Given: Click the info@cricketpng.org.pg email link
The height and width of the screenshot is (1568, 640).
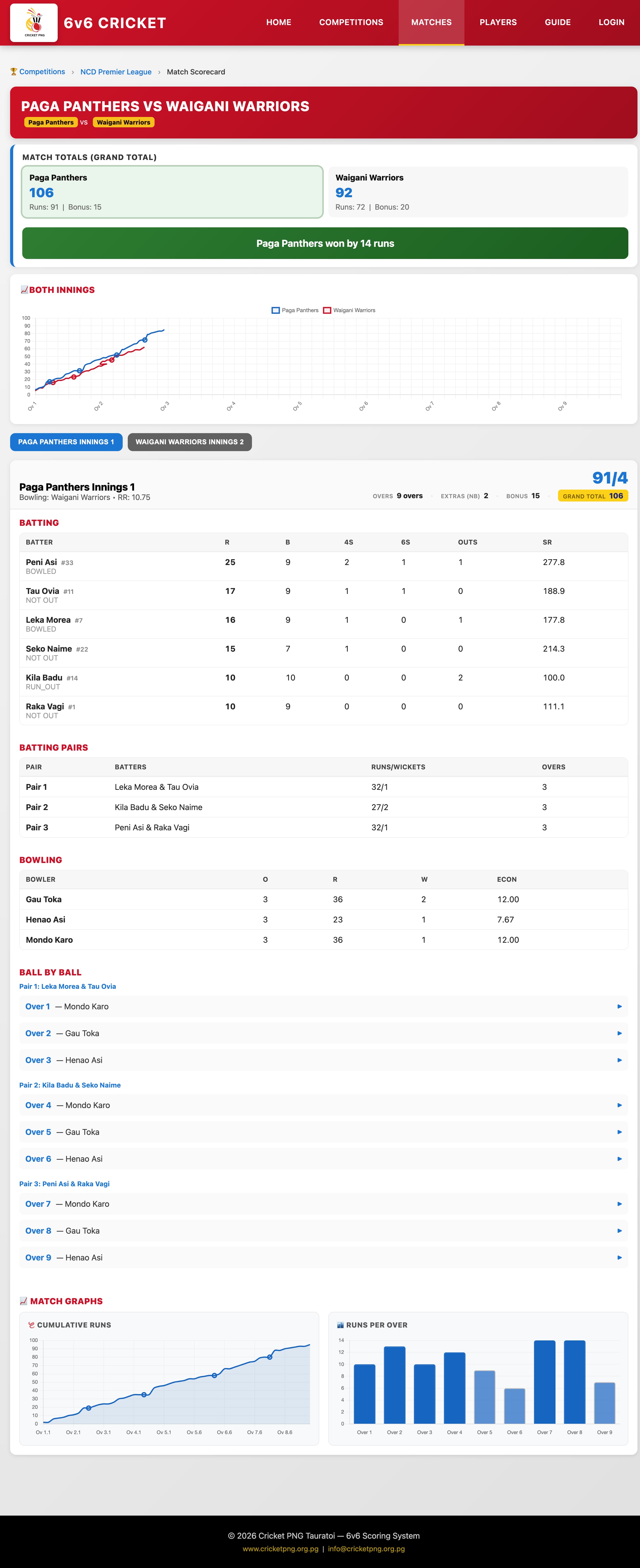Looking at the screenshot, I should [x=366, y=1549].
